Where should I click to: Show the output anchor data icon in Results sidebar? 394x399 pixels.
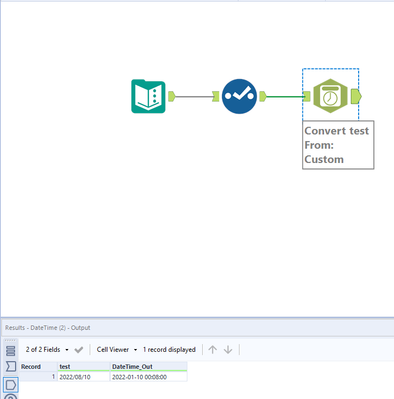(11, 385)
